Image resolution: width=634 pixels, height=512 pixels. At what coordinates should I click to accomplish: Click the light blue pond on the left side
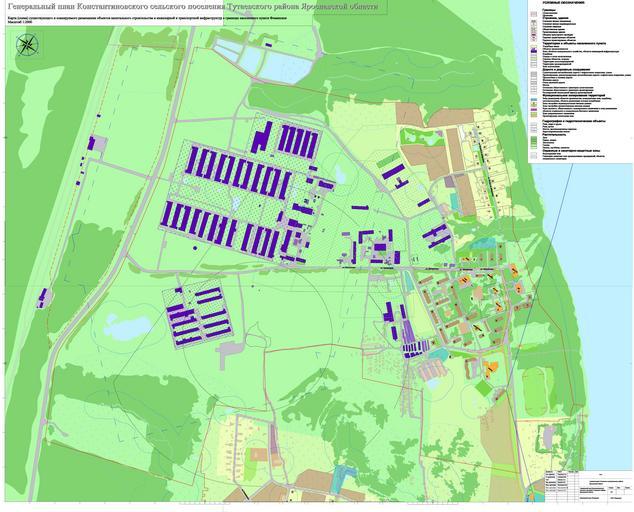[125, 327]
